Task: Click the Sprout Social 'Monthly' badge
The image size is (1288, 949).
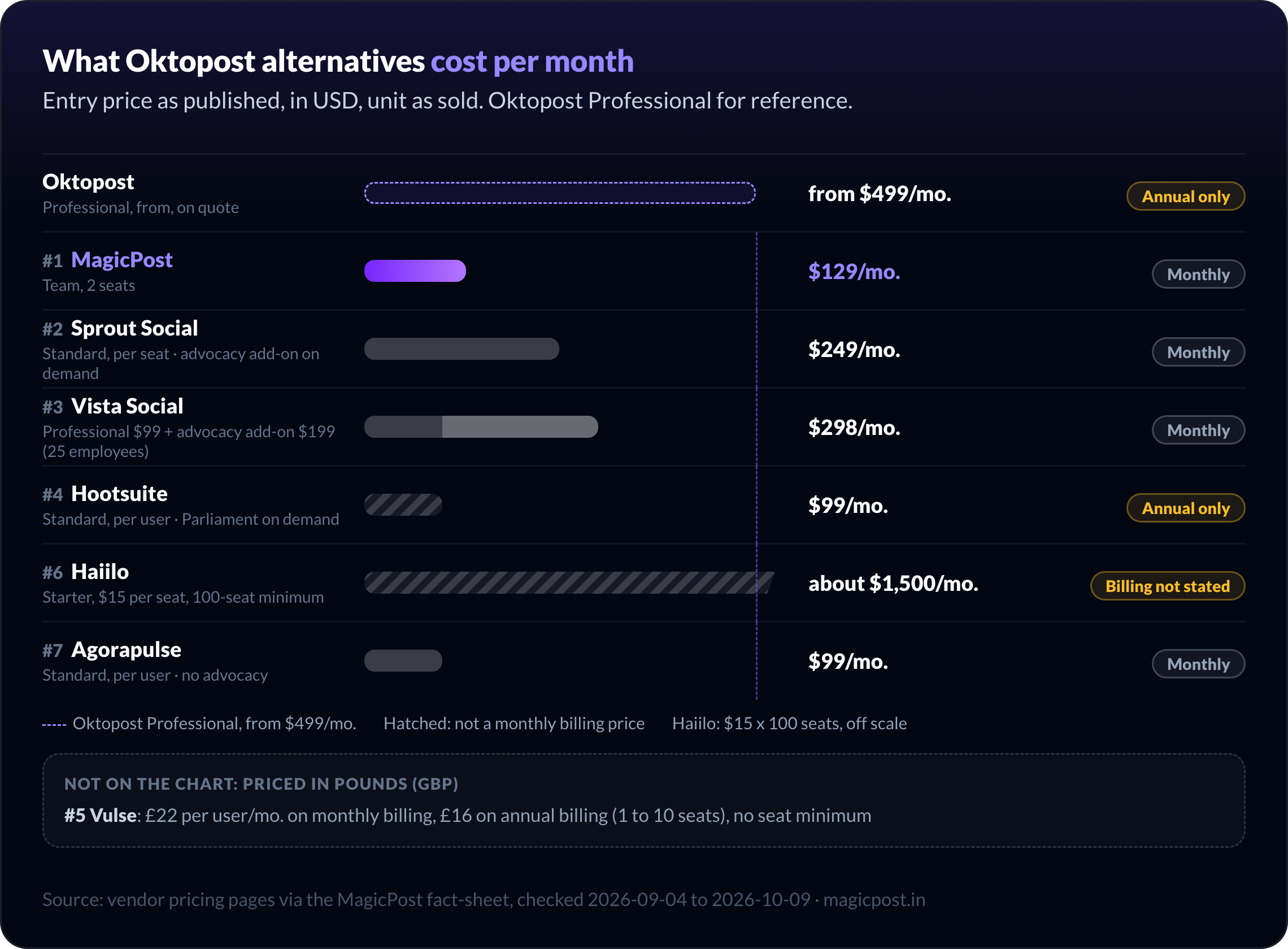Action: [x=1198, y=352]
